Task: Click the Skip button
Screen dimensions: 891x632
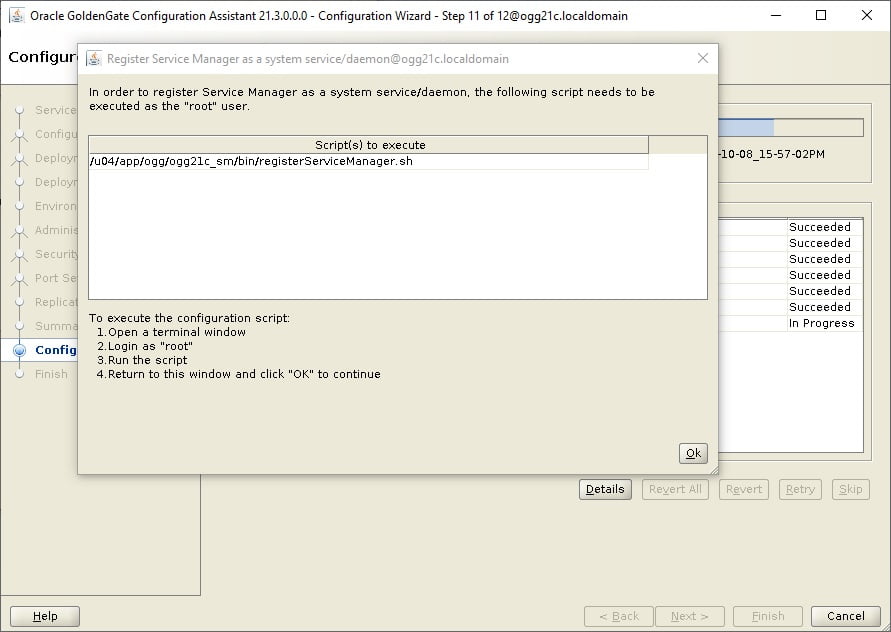Action: pyautogui.click(x=851, y=489)
